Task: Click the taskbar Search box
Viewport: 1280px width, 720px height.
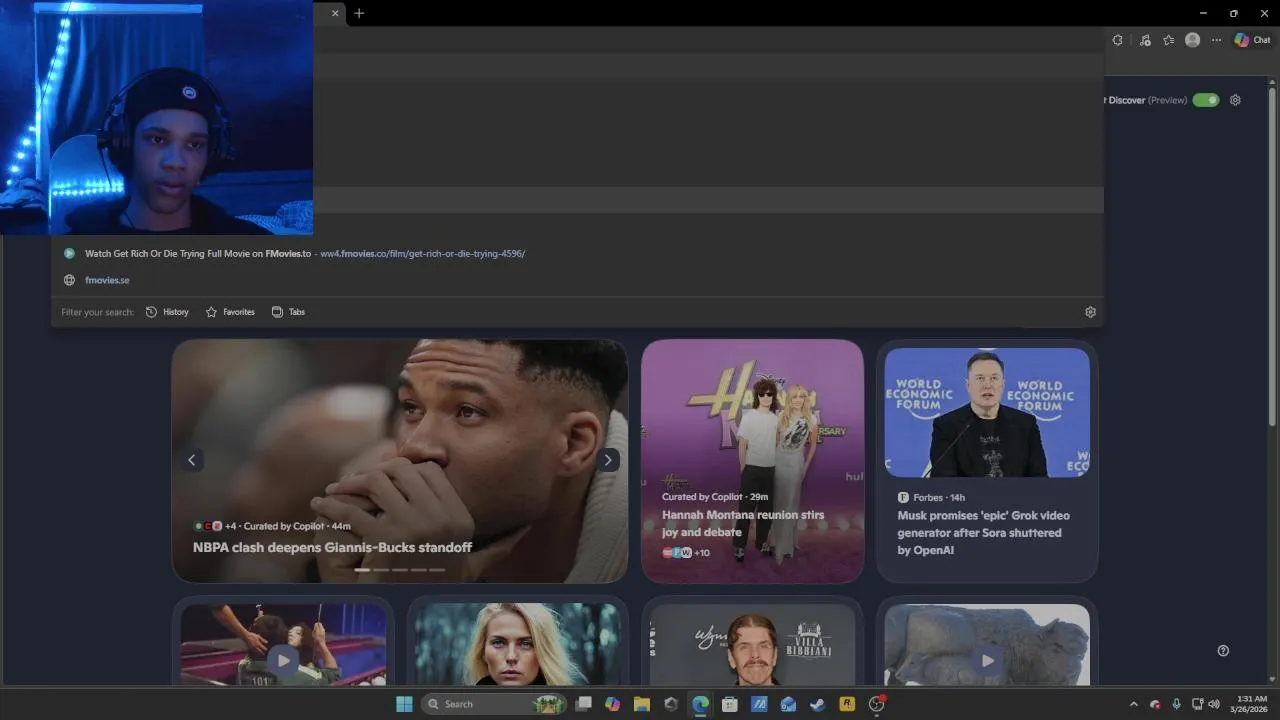Action: click(x=494, y=704)
